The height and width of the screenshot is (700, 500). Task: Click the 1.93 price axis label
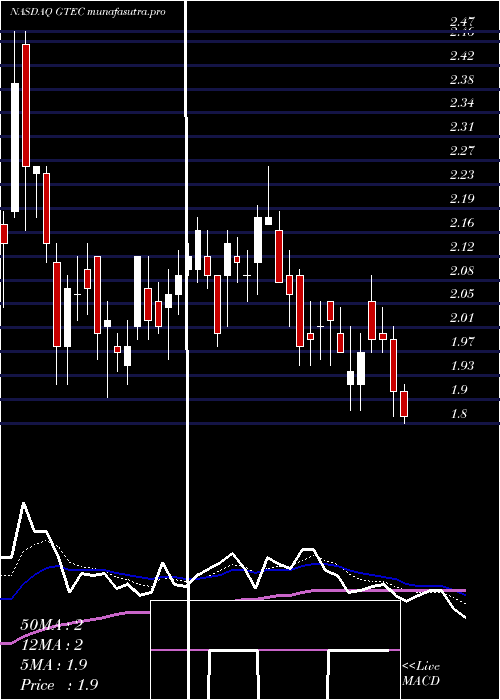[x=462, y=366]
